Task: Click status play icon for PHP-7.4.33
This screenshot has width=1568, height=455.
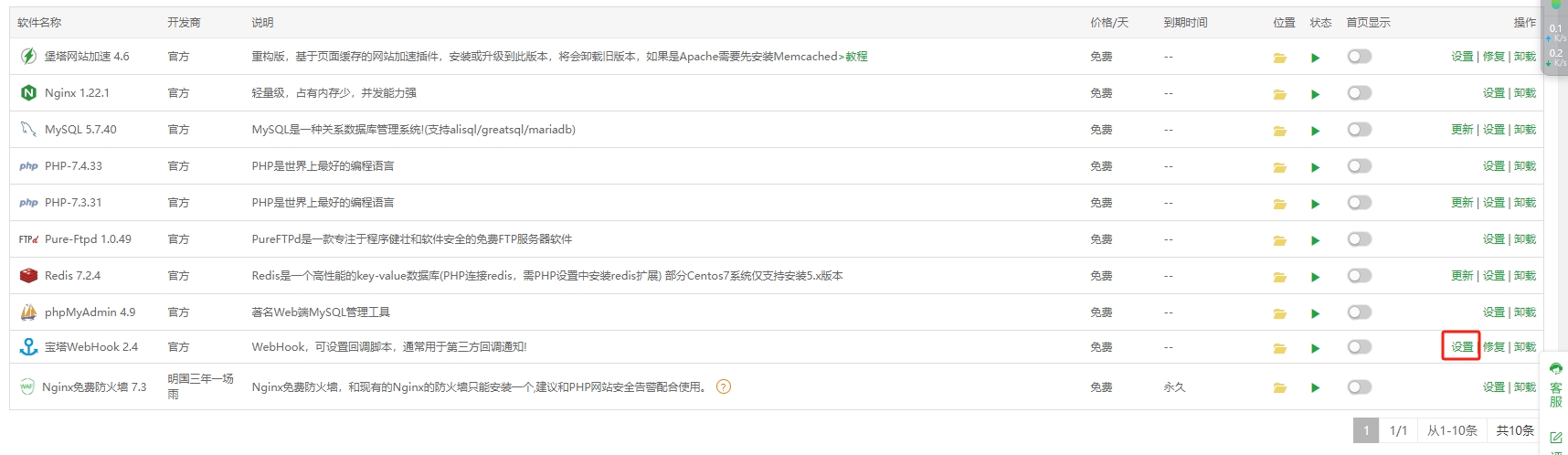Action: tap(1315, 167)
